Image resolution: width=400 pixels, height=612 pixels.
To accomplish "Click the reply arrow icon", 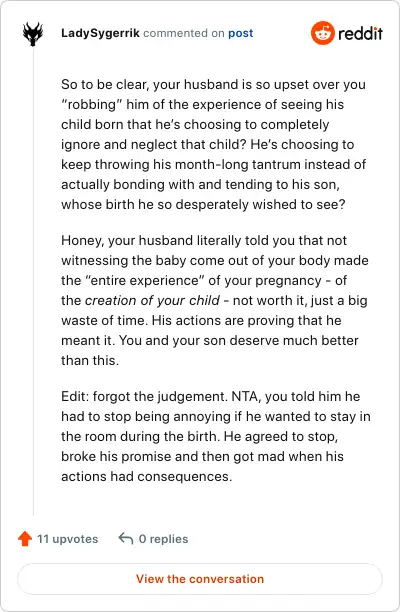I will click(126, 538).
